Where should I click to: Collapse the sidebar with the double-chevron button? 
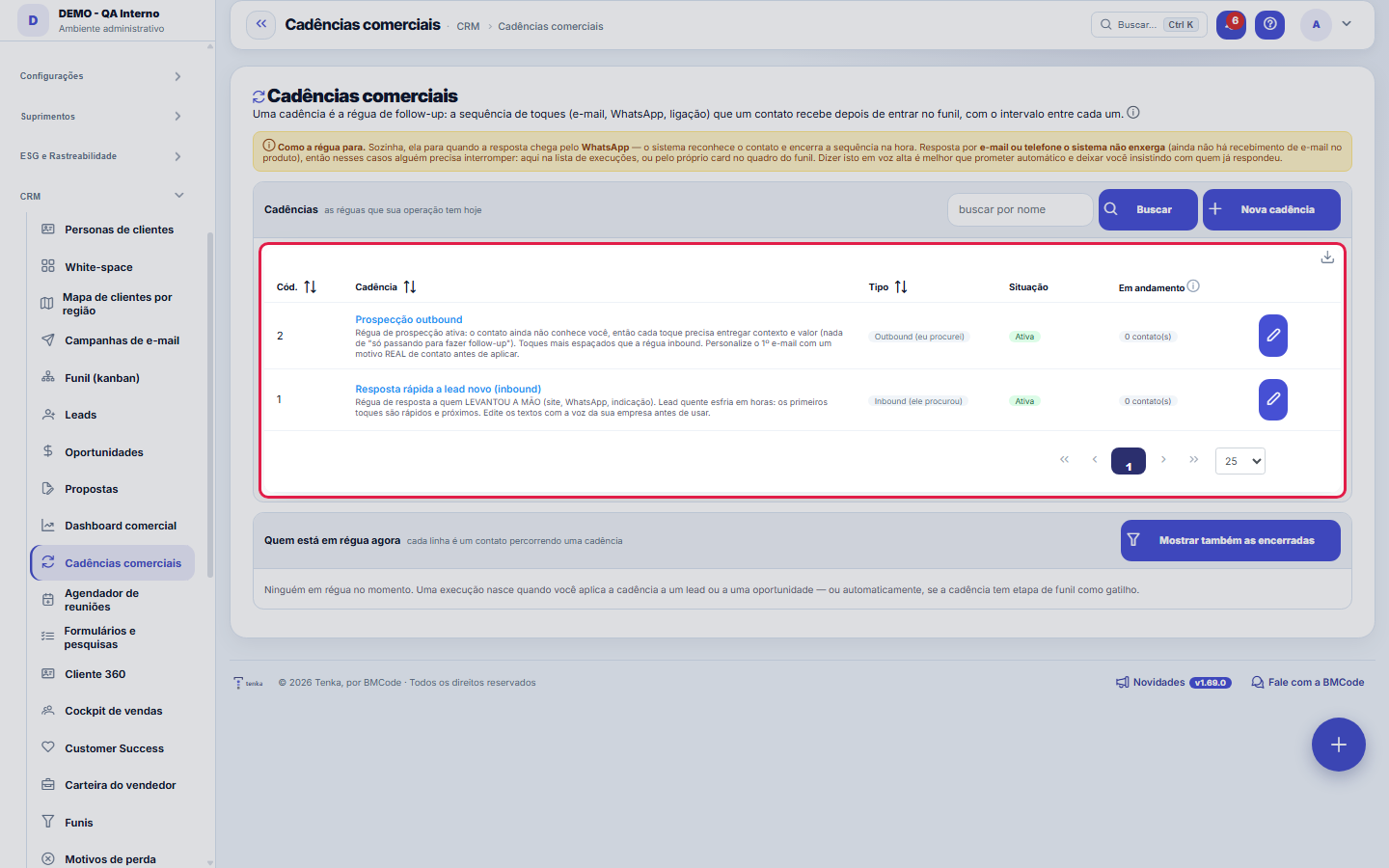(261, 25)
